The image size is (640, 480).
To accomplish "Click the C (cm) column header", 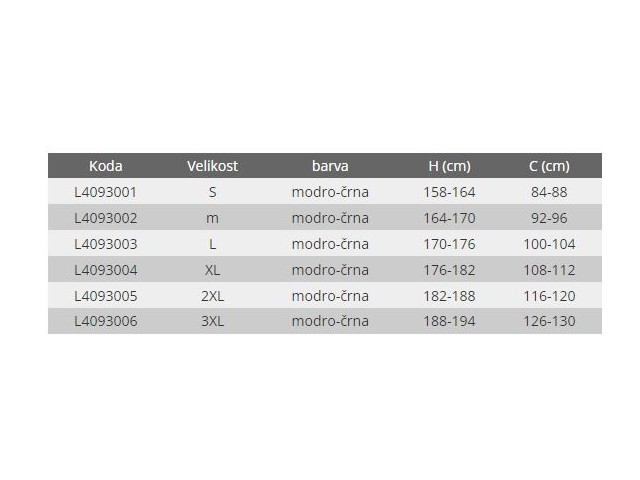I will tap(548, 166).
